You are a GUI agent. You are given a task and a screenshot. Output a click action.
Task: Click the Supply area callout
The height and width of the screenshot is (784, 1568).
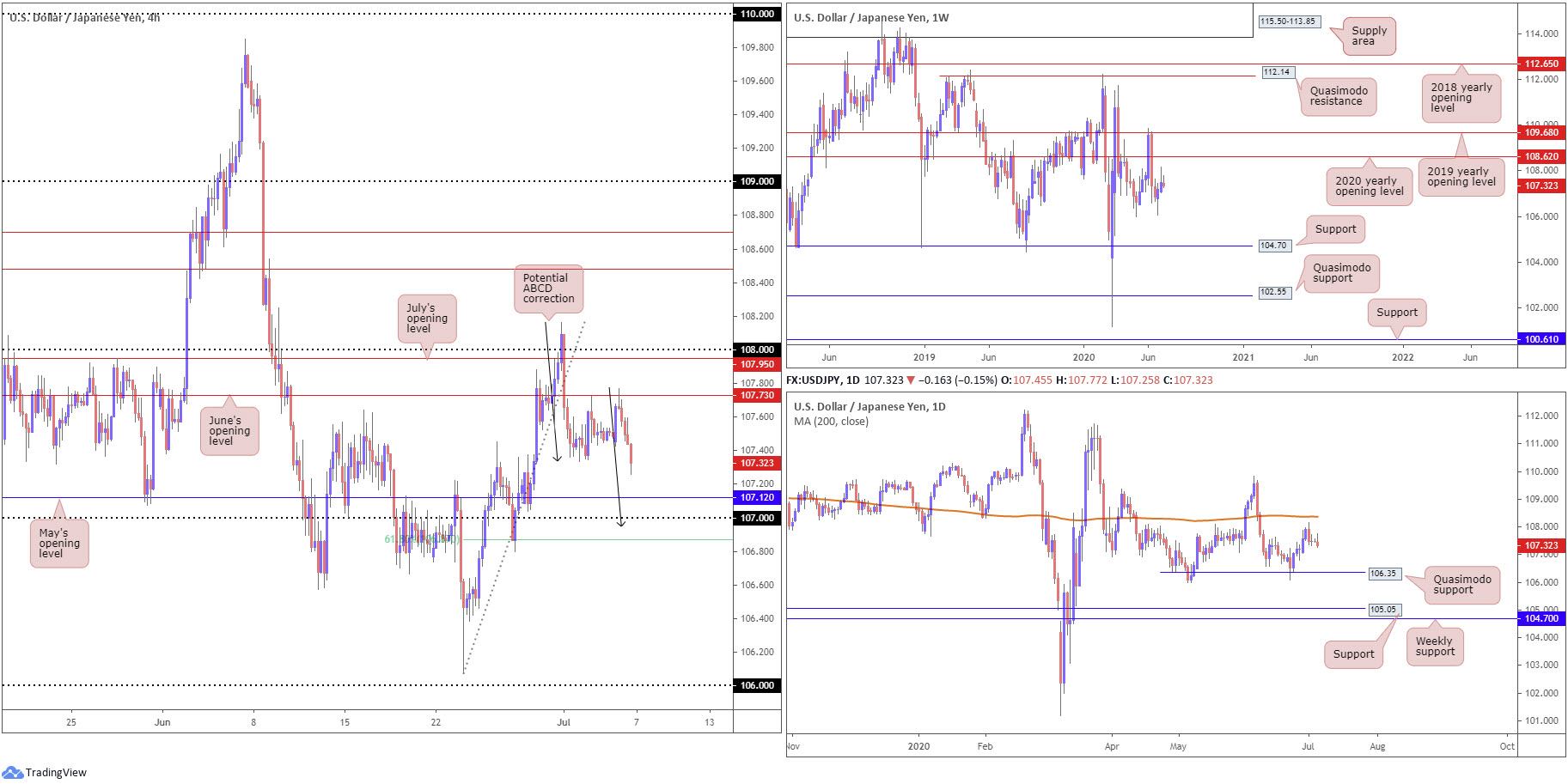point(1369,36)
